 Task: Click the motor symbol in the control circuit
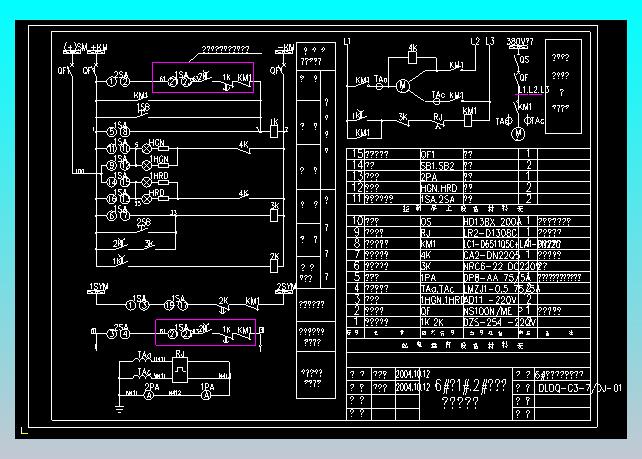click(403, 86)
